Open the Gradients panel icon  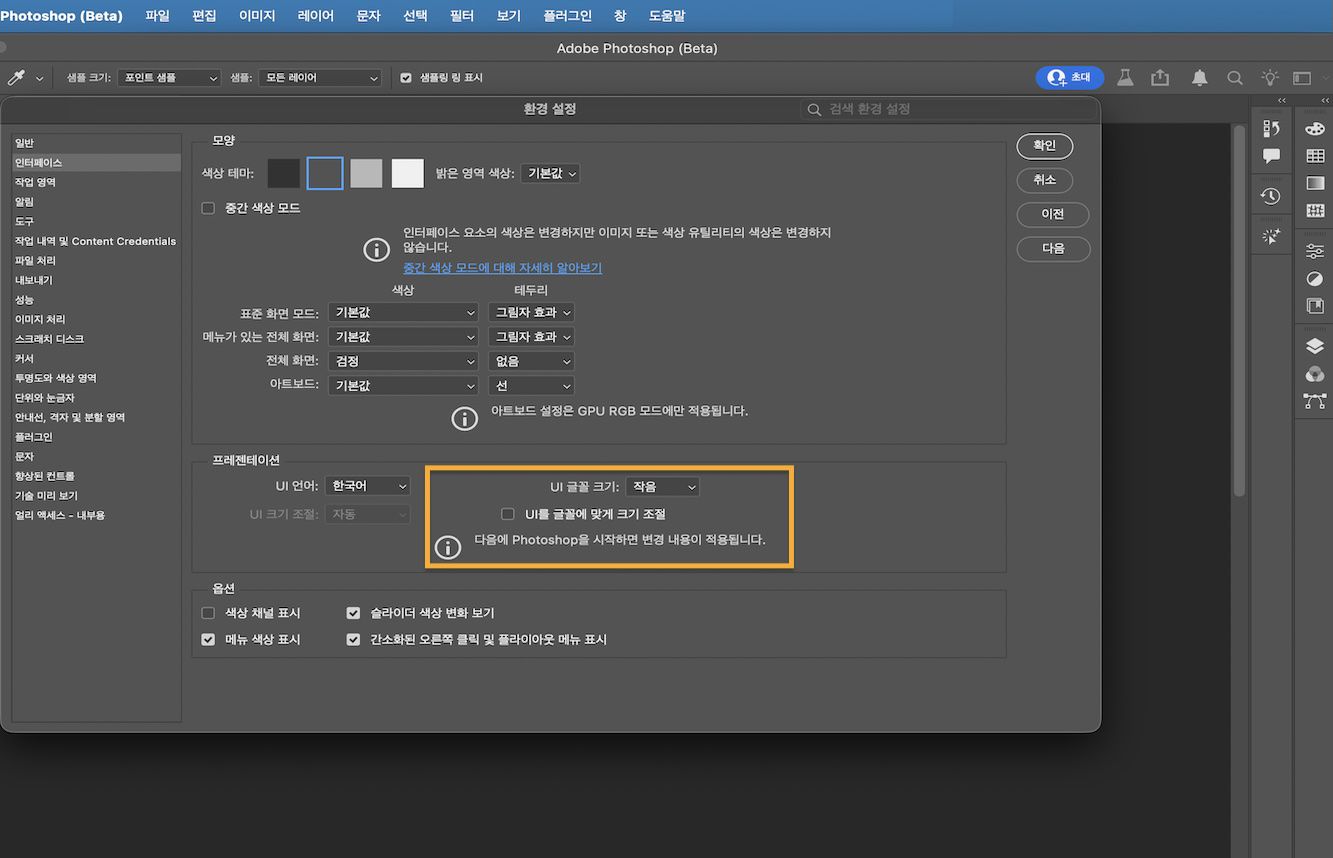pyautogui.click(x=1316, y=182)
